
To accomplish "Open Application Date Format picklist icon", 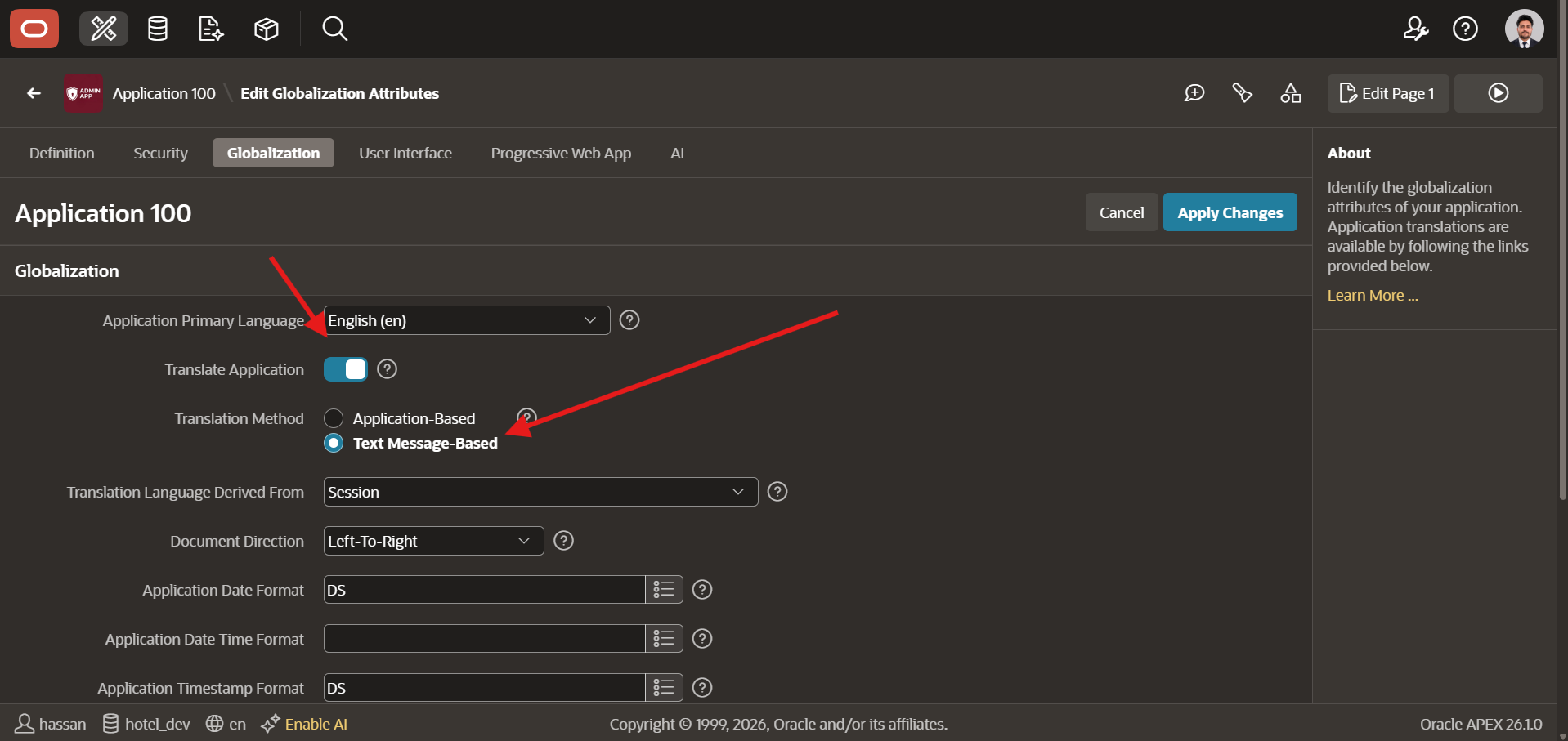I will [664, 590].
